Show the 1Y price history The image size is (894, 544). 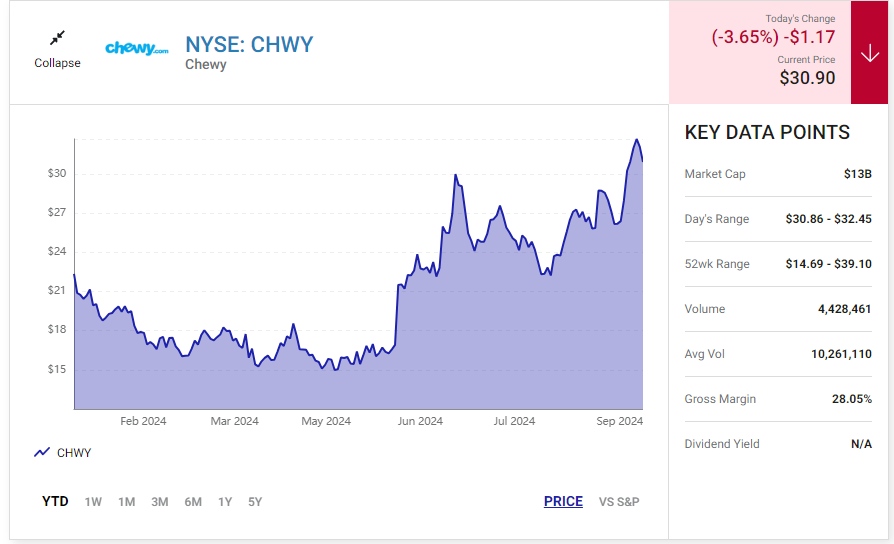point(225,501)
